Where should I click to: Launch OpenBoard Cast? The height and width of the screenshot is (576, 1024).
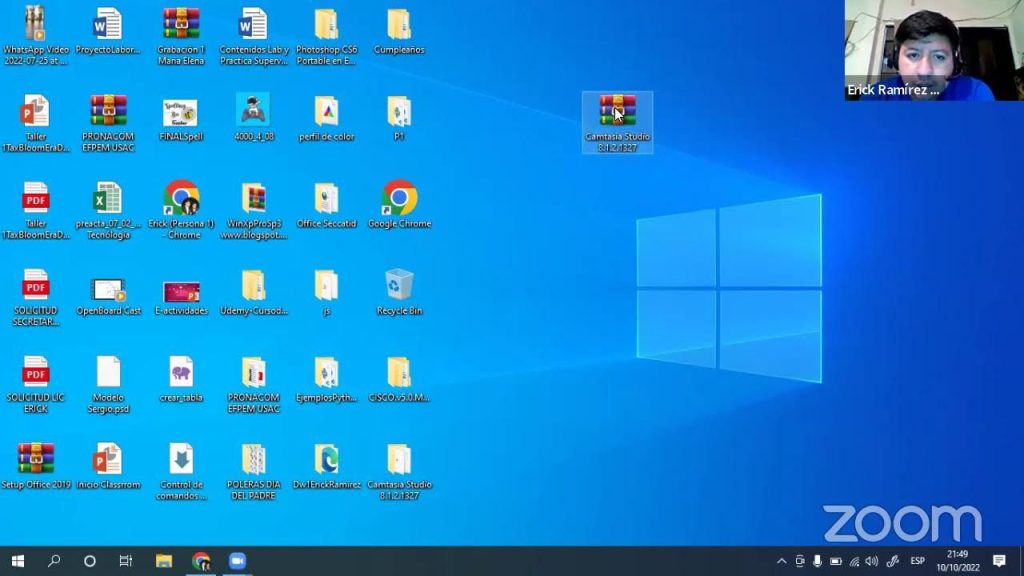108,290
